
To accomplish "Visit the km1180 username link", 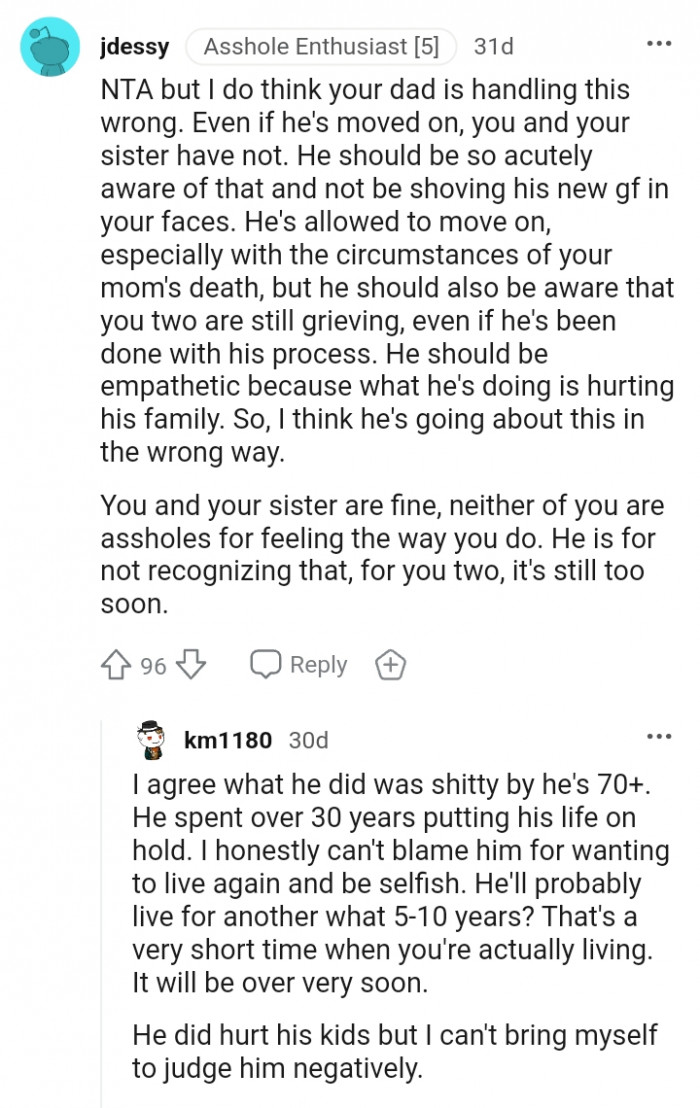I will (228, 740).
